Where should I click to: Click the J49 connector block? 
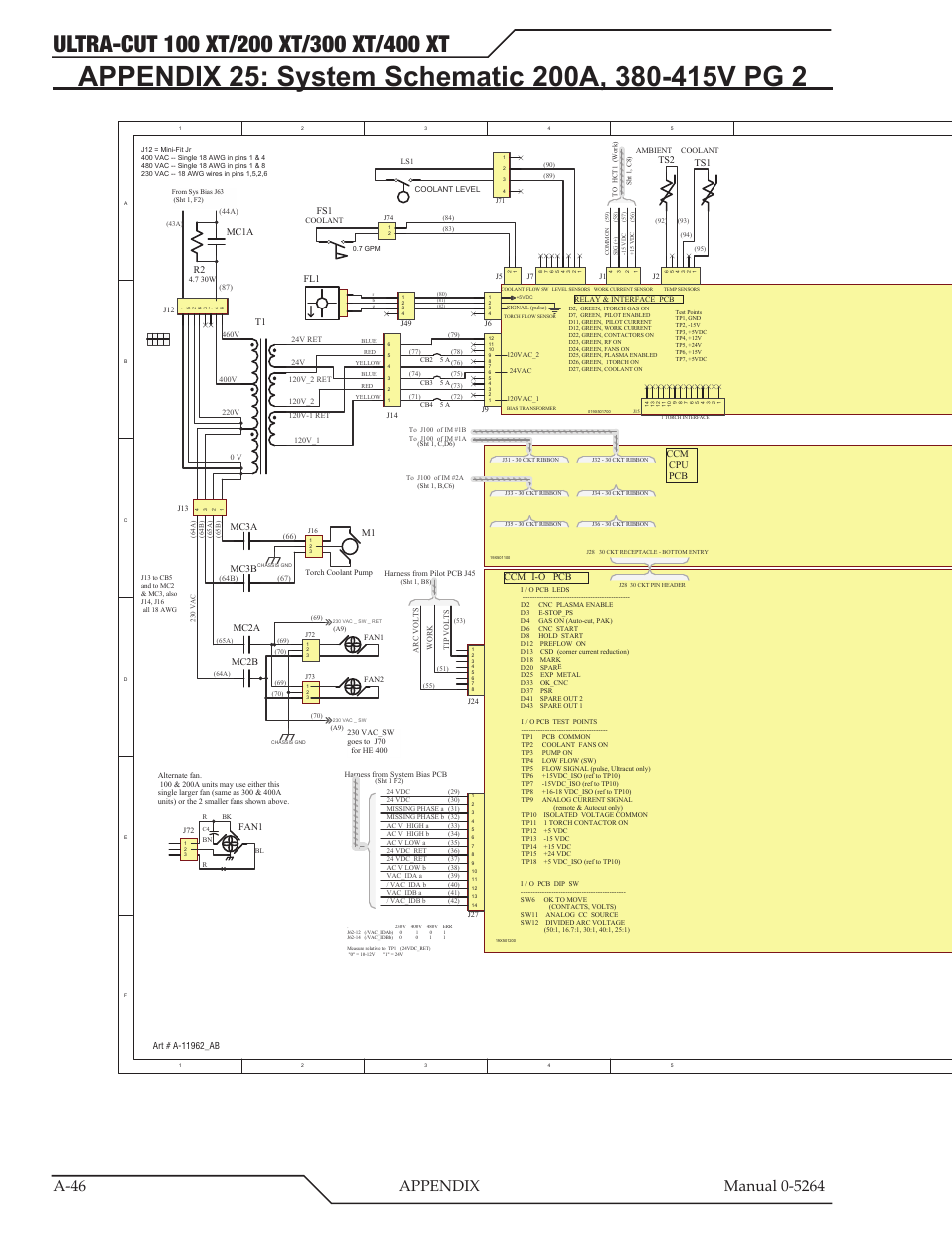pyautogui.click(x=404, y=306)
